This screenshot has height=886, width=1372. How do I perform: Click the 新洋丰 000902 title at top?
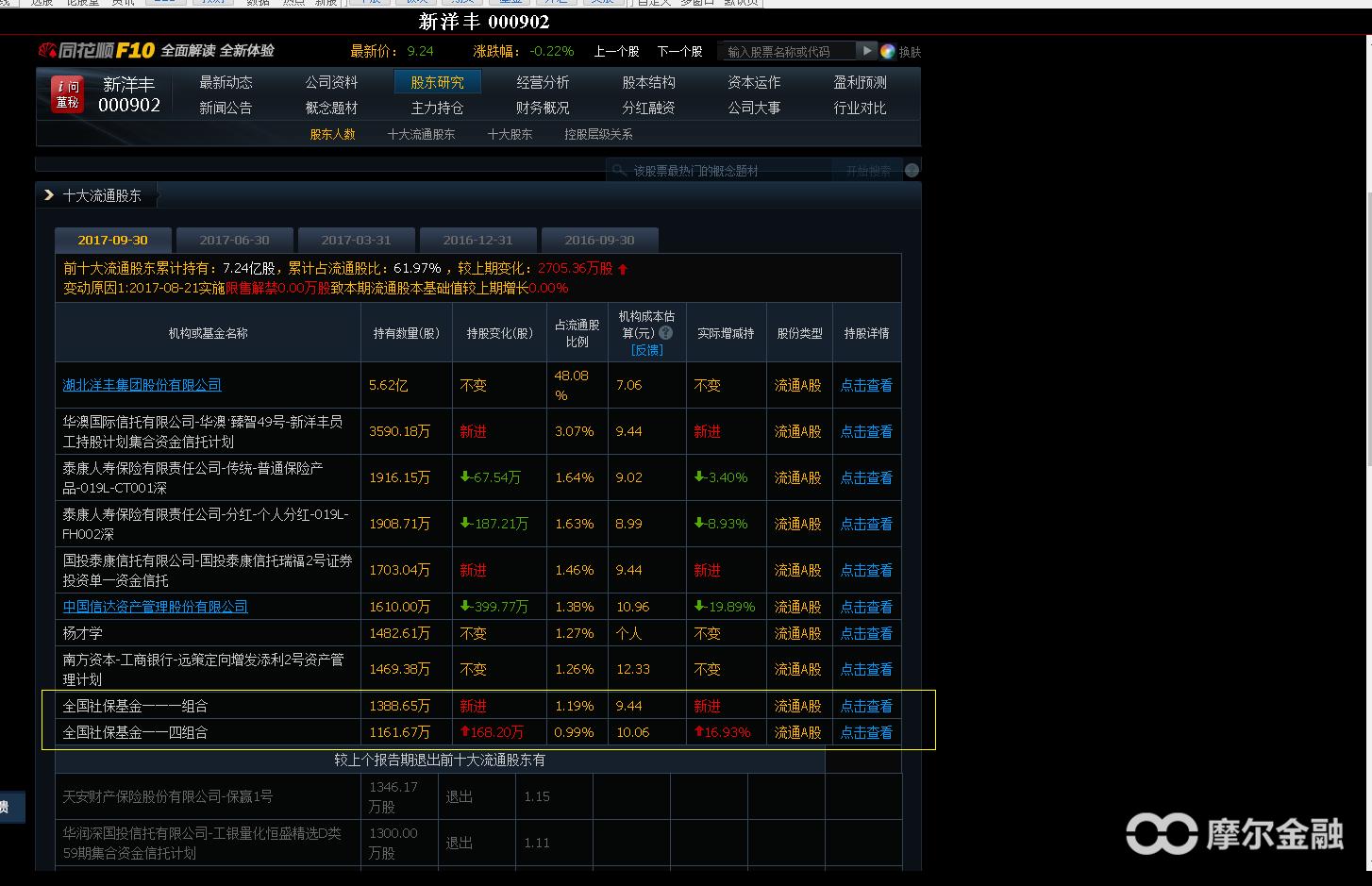[x=484, y=22]
